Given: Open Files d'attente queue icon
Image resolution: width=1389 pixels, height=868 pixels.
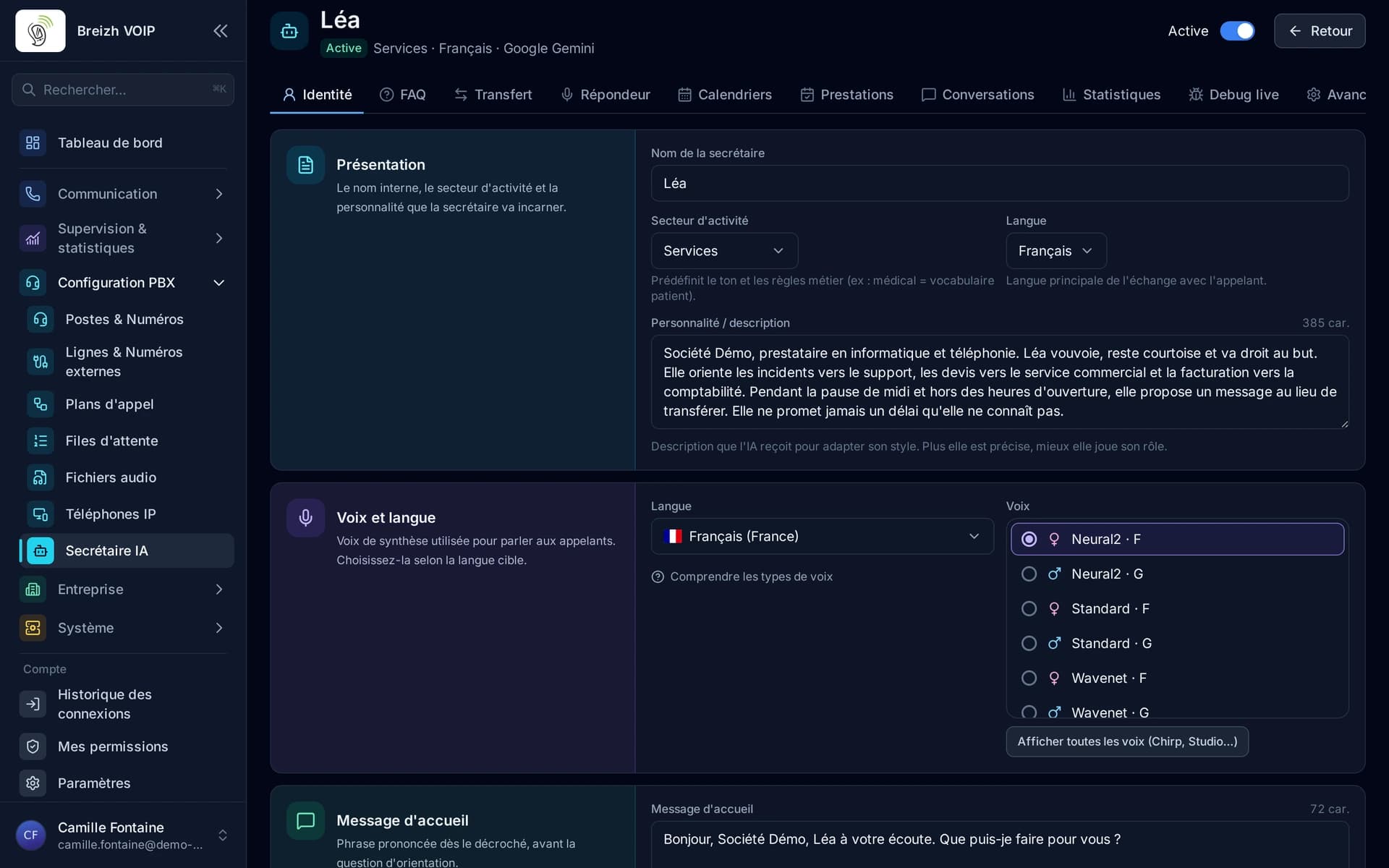Looking at the screenshot, I should [x=41, y=441].
